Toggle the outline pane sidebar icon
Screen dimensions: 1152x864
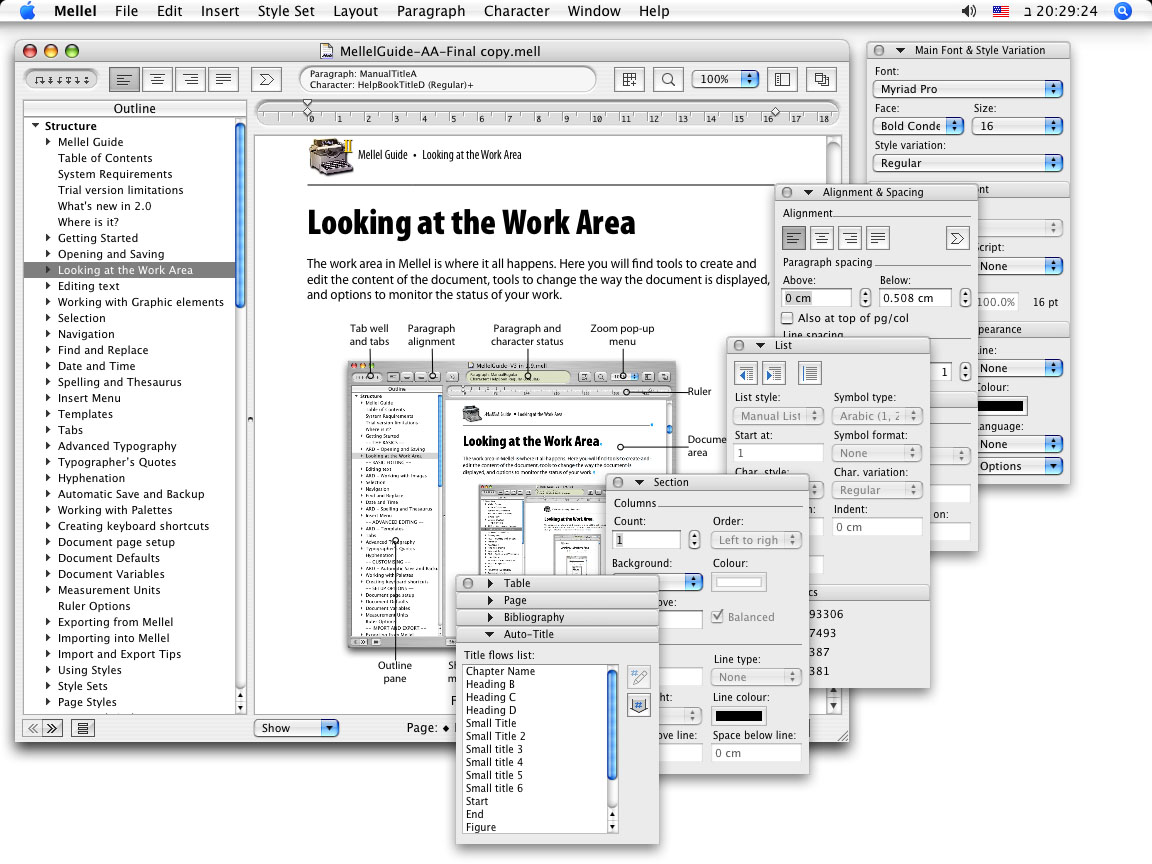coord(783,79)
